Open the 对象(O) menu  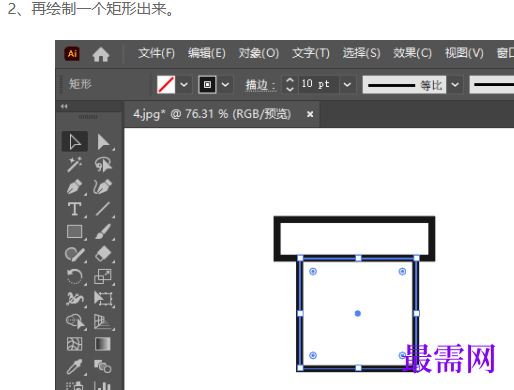click(259, 53)
